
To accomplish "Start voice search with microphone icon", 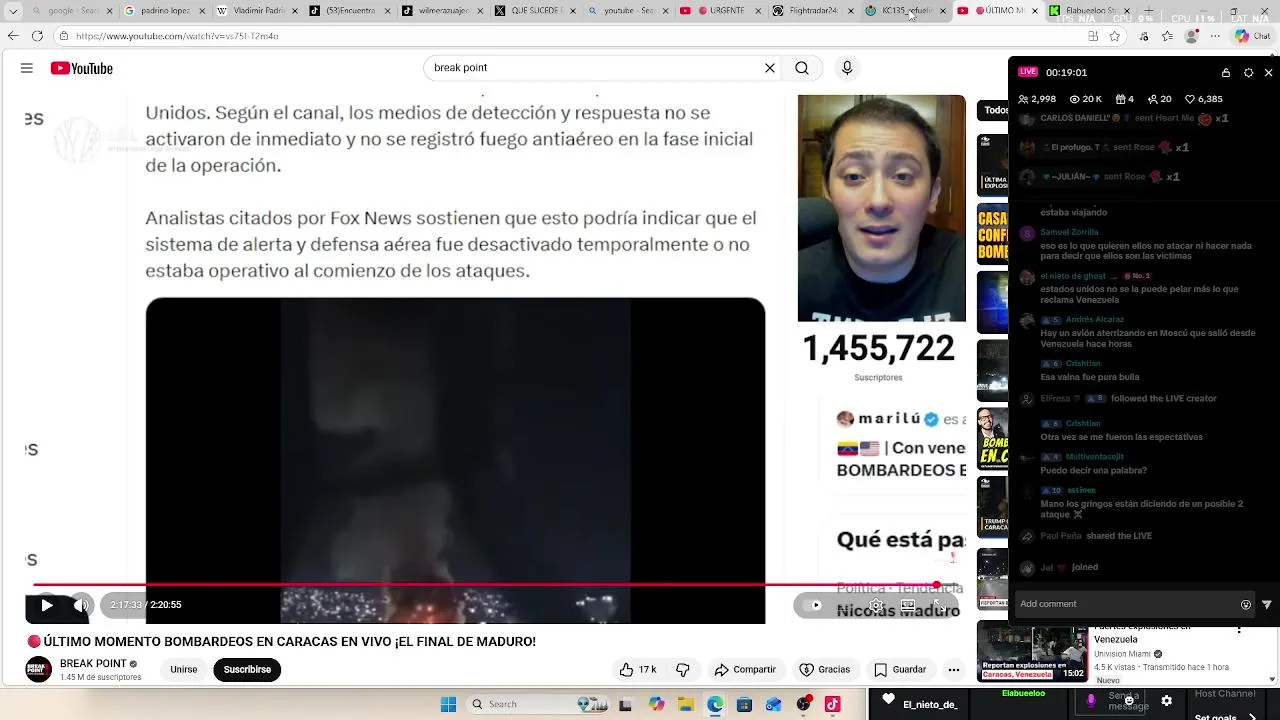I will (847, 68).
